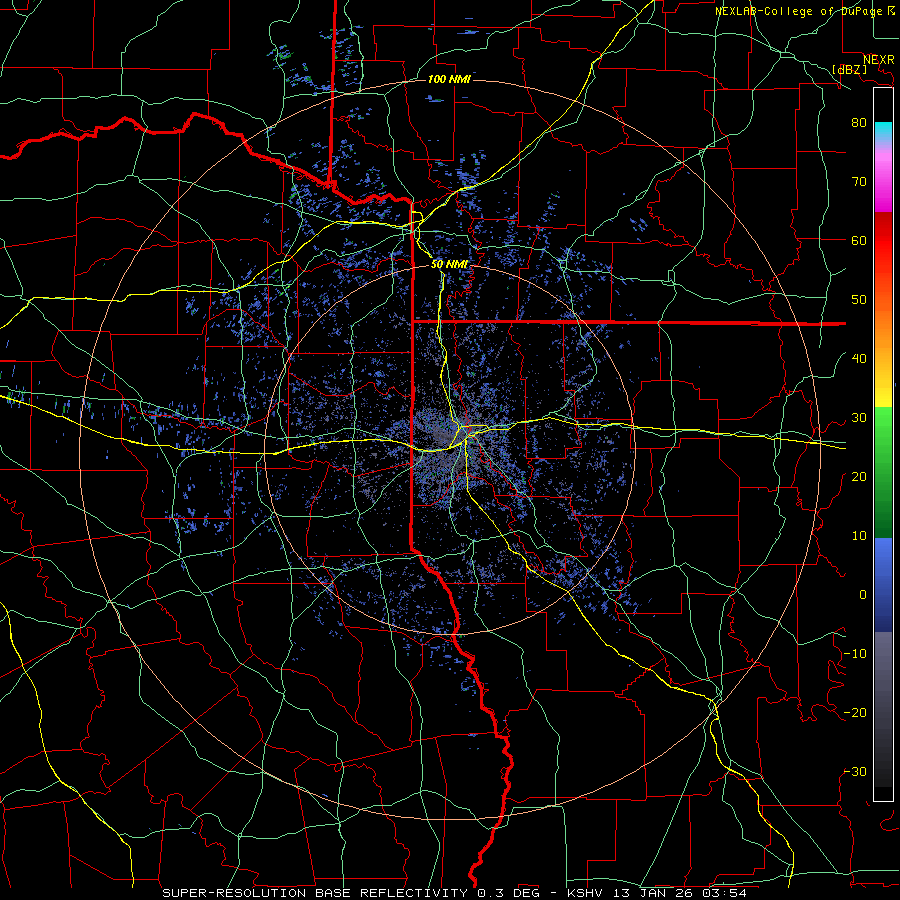
Task: Click the 60 value on the dBZ scale
Action: pyautogui.click(x=859, y=240)
